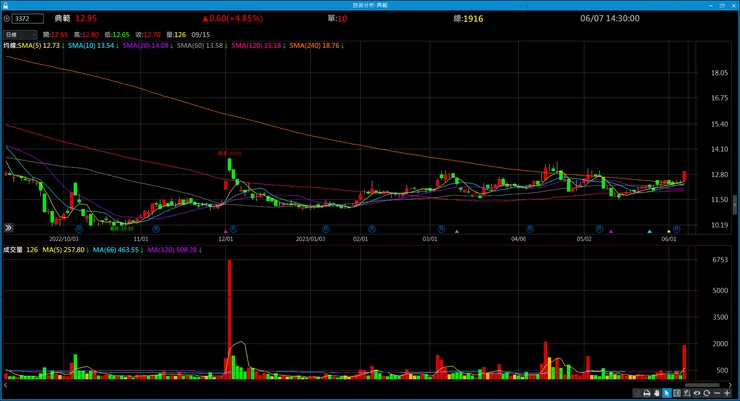The height and width of the screenshot is (401, 740).
Task: Click the circled marker near 11/01
Action: click(x=156, y=229)
